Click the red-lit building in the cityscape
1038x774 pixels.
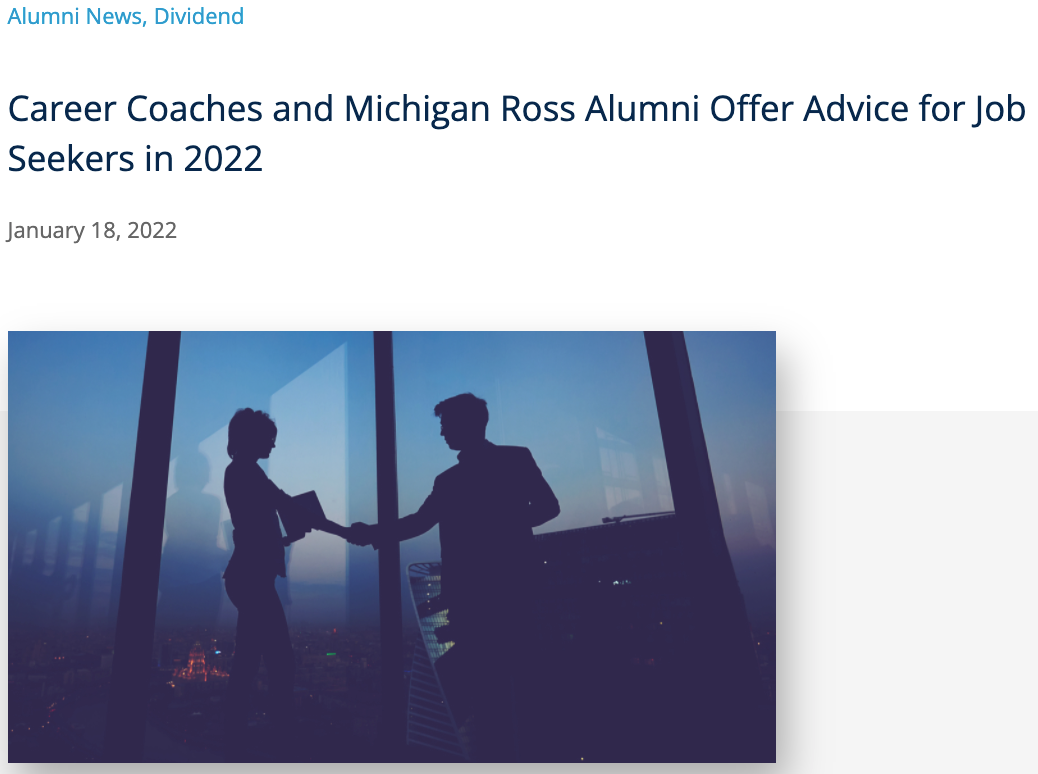click(195, 662)
